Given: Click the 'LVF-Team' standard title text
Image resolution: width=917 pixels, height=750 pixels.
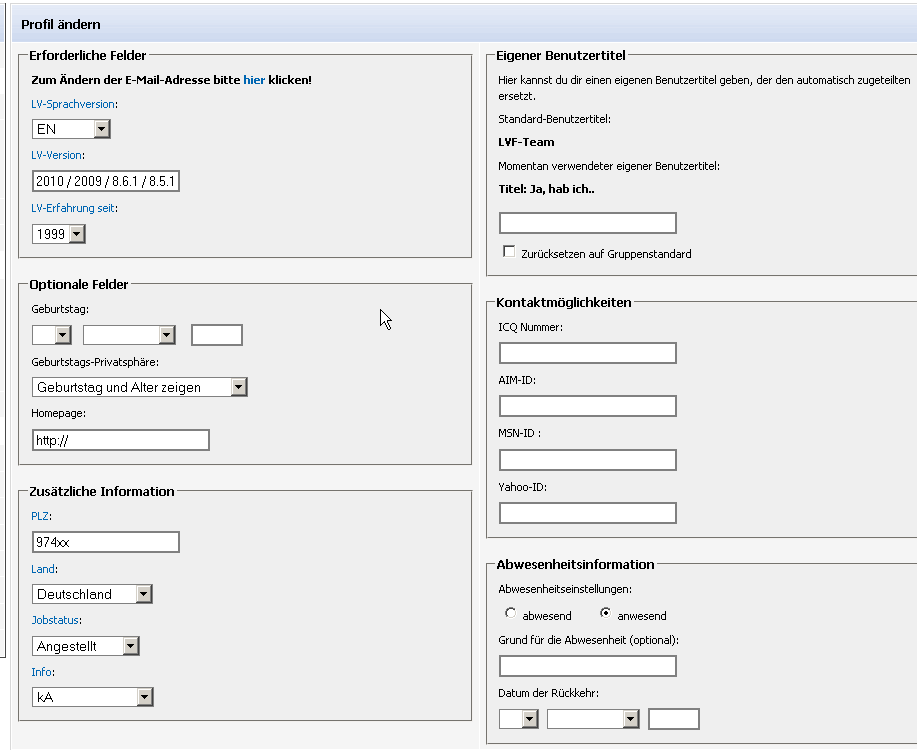Looking at the screenshot, I should tap(526, 142).
